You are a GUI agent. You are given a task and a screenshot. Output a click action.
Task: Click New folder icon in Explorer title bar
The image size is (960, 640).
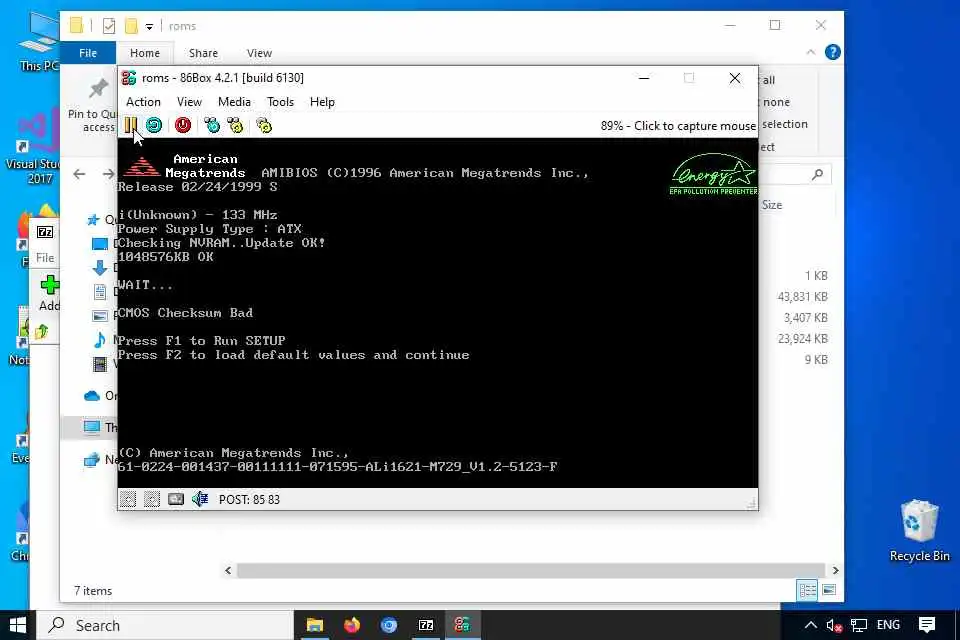click(x=131, y=26)
